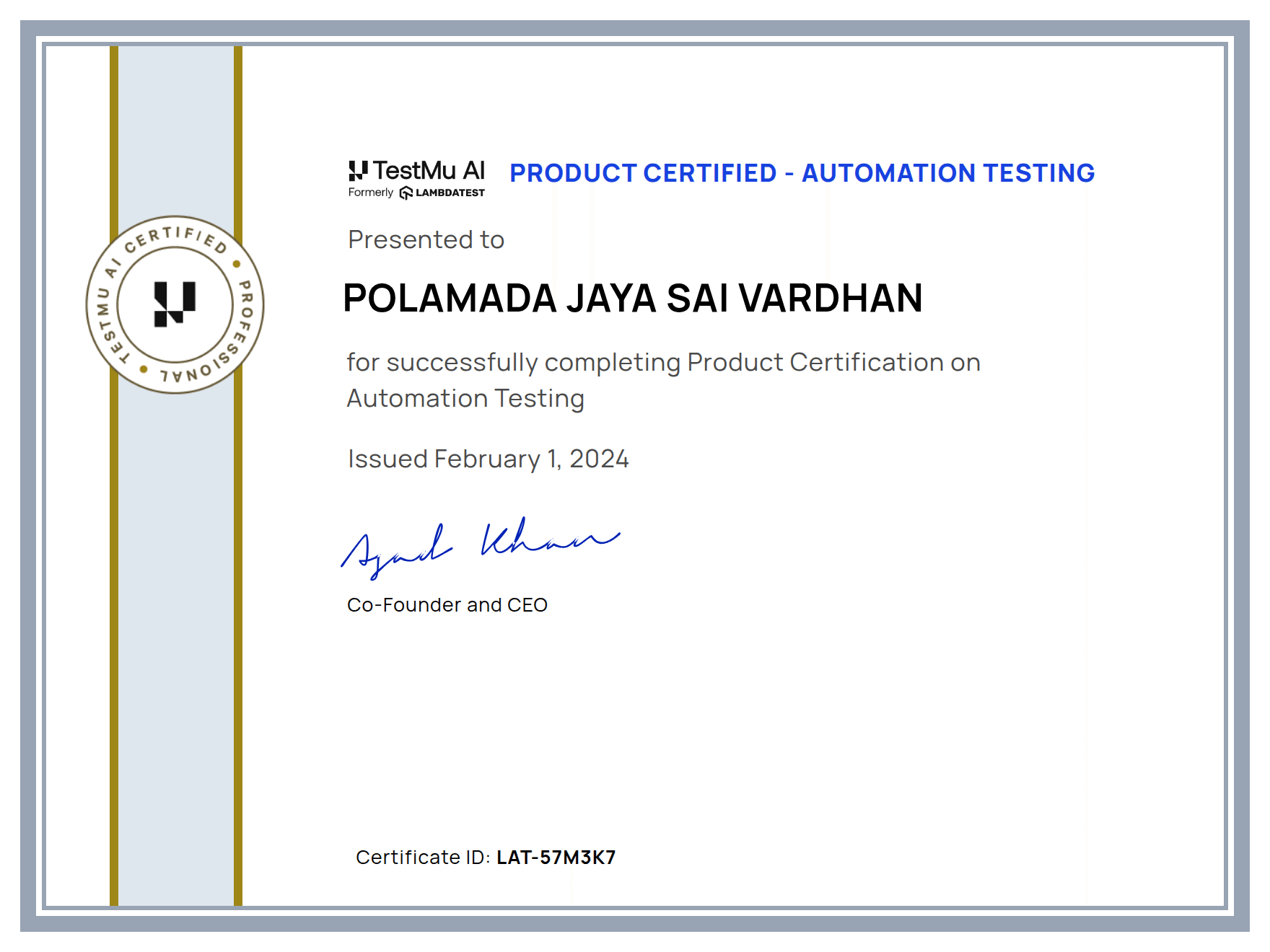Click the TestMu AI logo at top

tap(416, 171)
